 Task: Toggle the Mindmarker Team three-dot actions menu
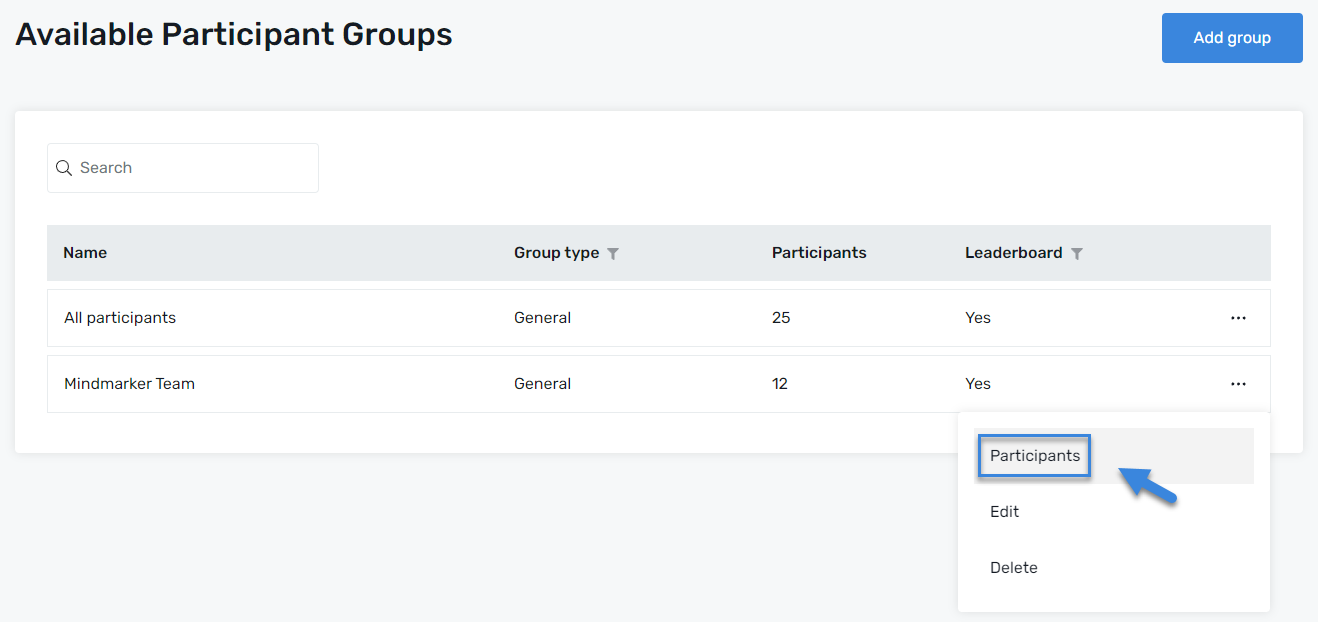click(1238, 384)
